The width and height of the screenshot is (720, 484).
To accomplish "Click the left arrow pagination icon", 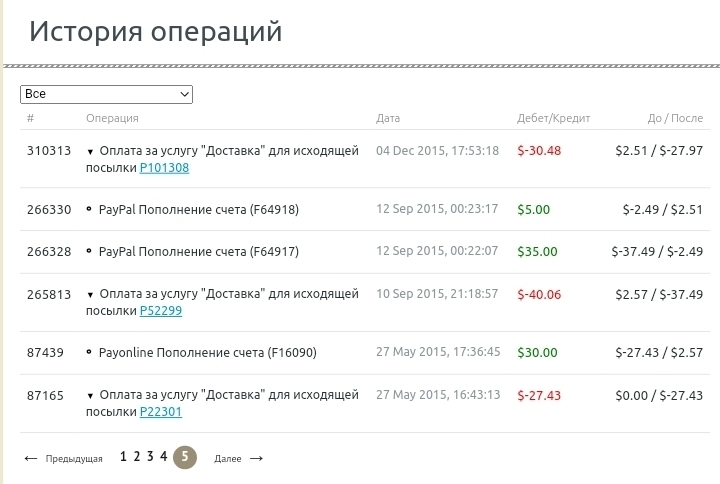I will pos(30,459).
